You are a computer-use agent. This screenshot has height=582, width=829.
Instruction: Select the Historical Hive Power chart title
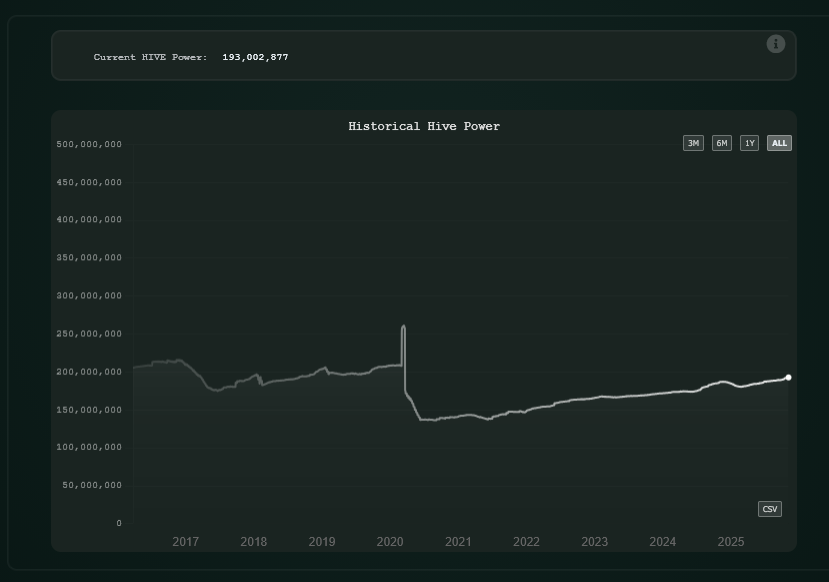[424, 126]
